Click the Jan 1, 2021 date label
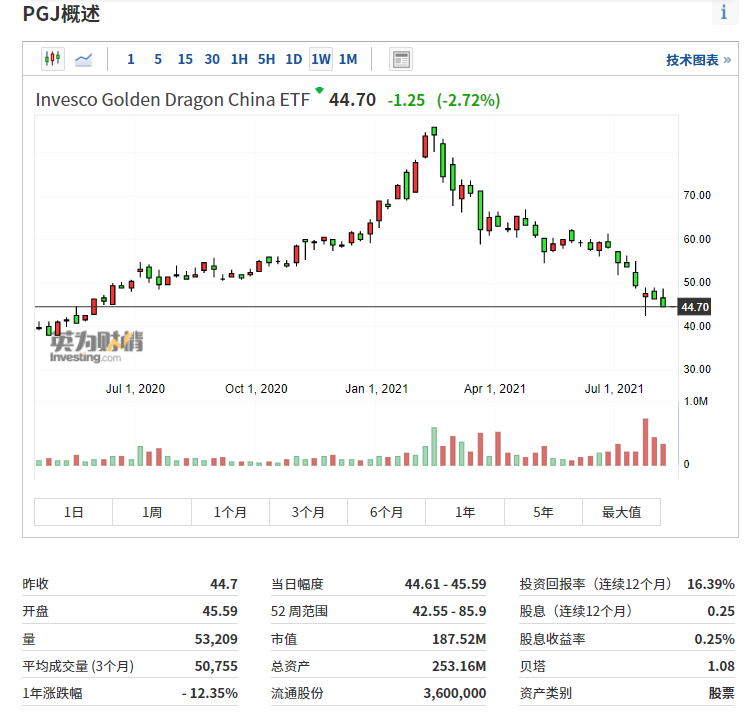Viewport: 753px width, 726px height. click(376, 388)
